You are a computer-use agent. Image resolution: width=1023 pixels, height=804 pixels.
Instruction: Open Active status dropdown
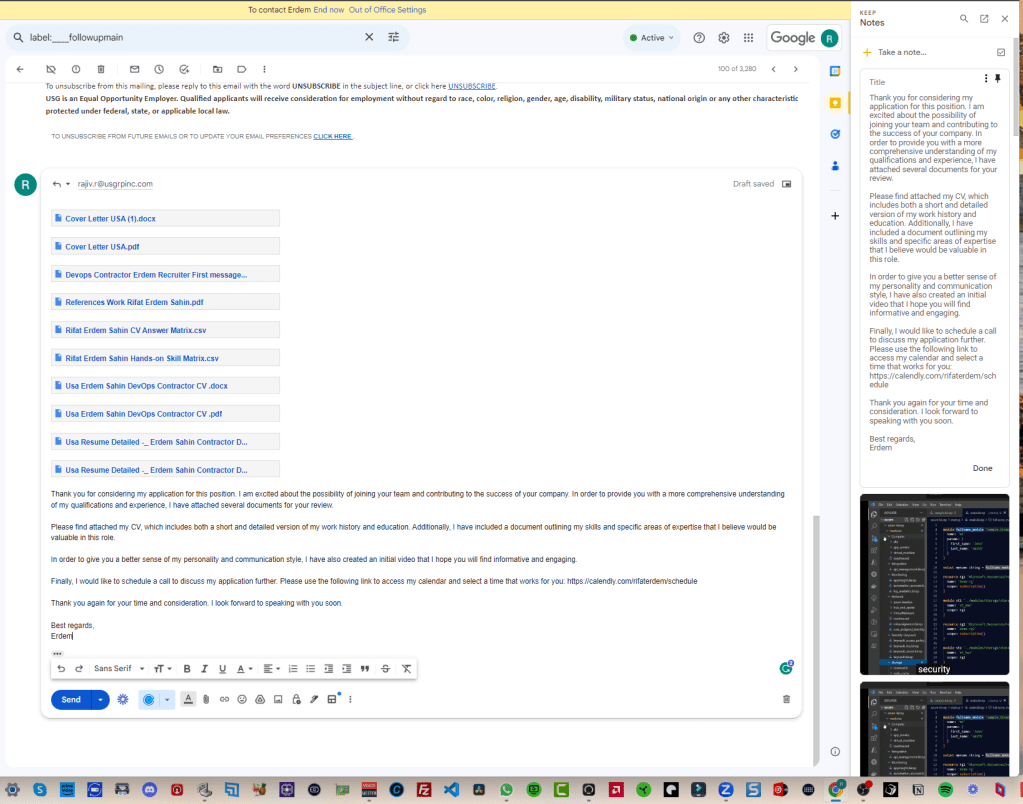[651, 38]
